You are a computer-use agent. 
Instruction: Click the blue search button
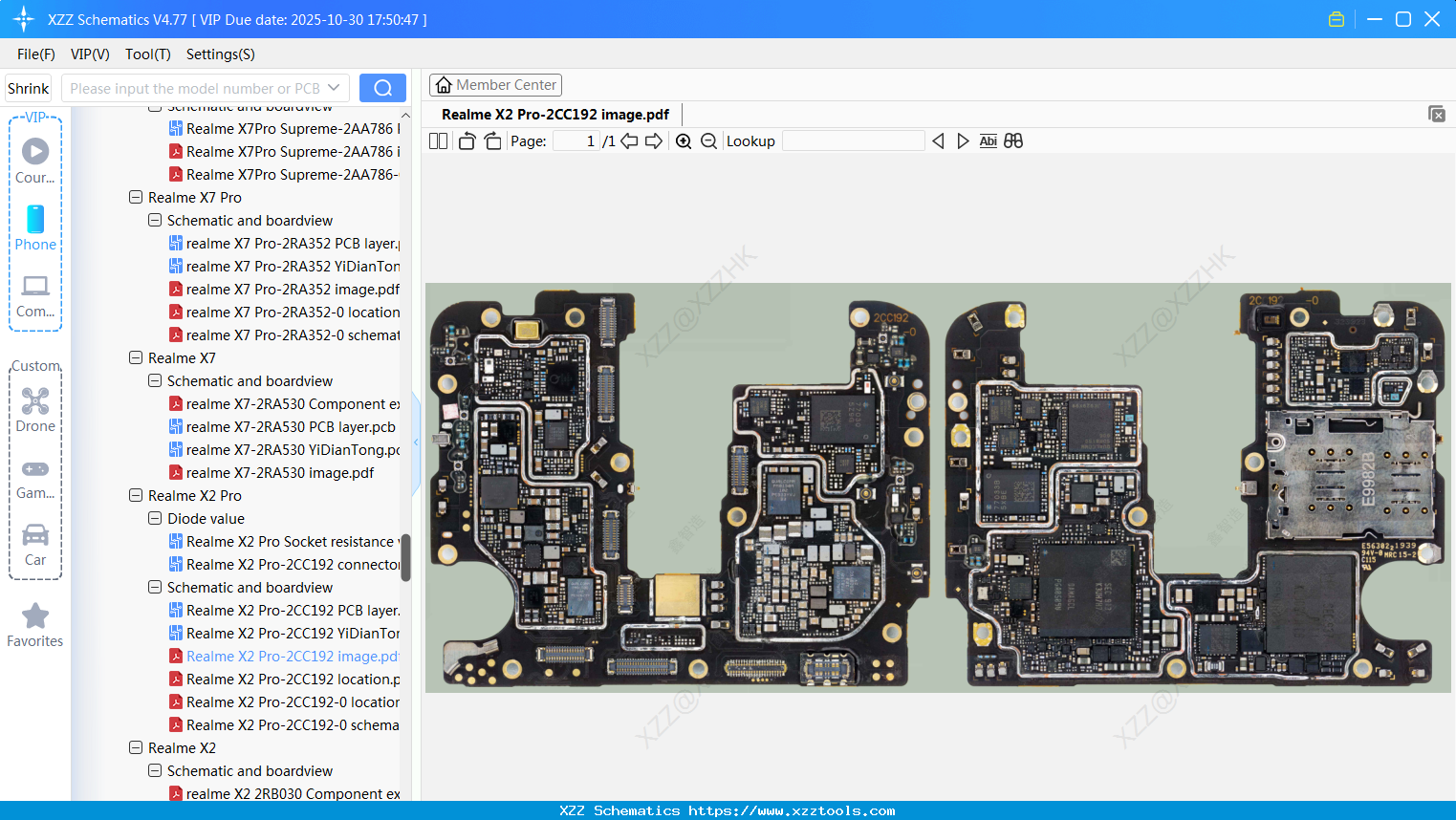click(382, 88)
